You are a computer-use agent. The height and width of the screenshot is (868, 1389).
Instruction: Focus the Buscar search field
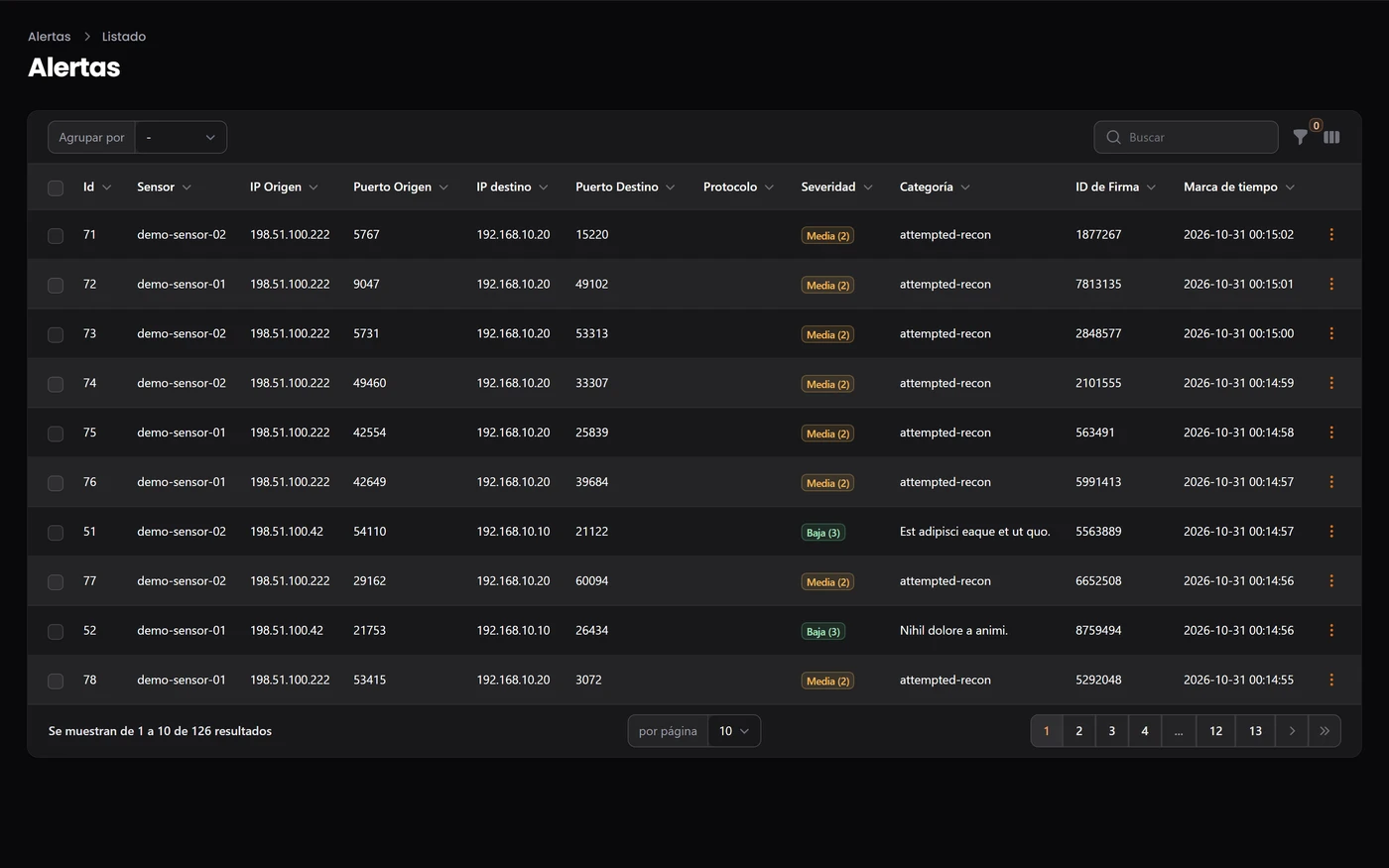[x=1186, y=137]
